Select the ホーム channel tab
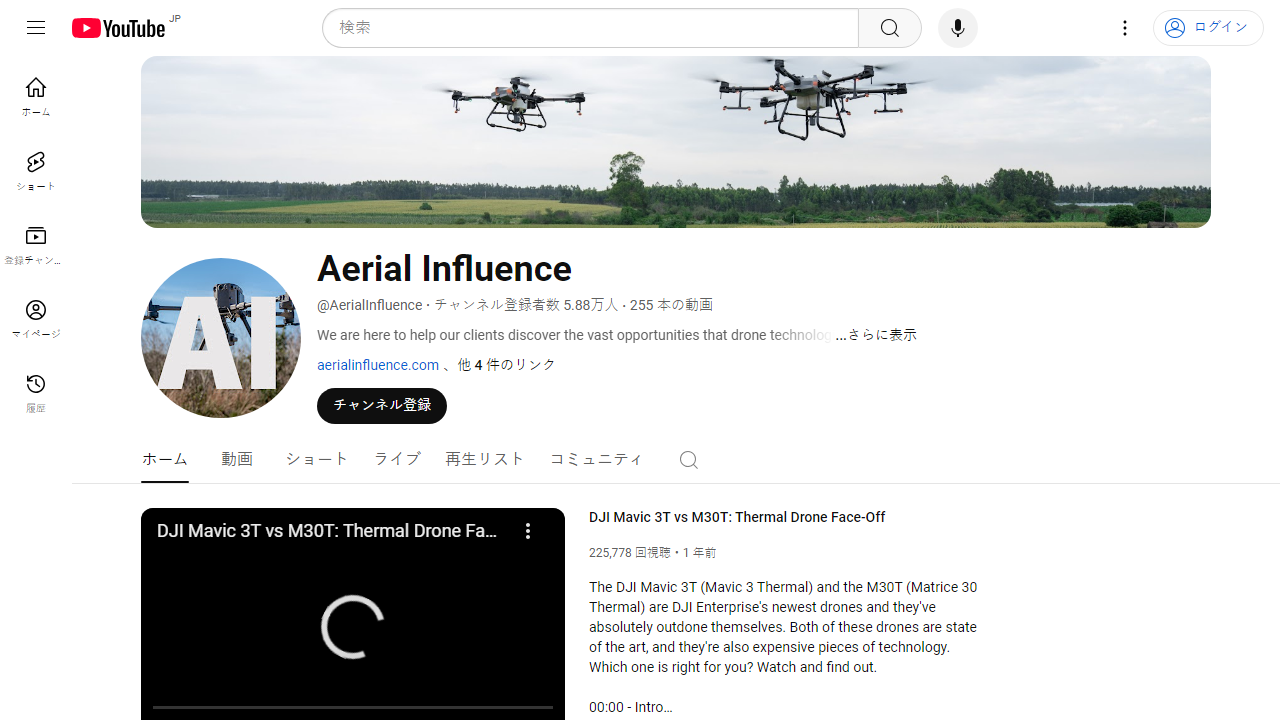Image resolution: width=1280 pixels, height=720 pixels. coord(165,459)
